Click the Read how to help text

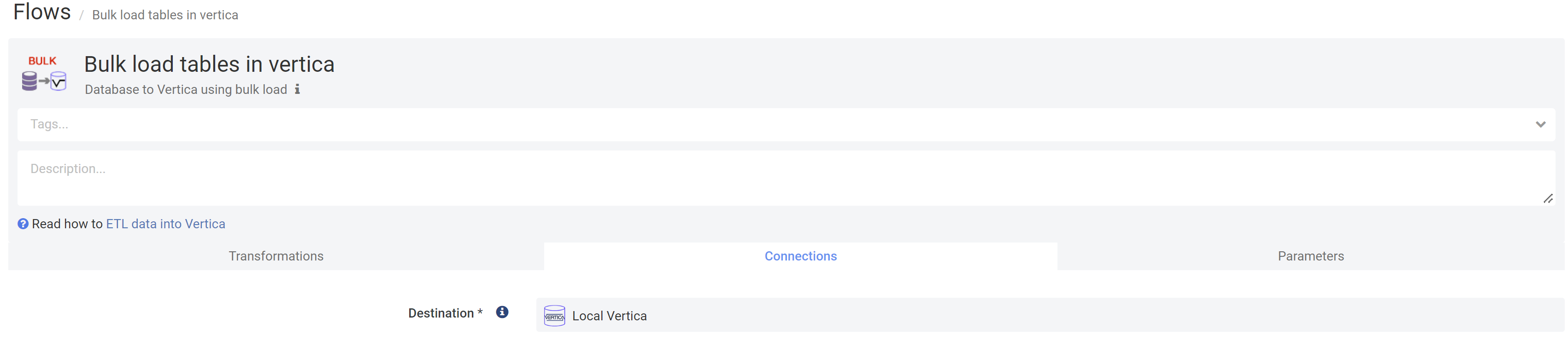(67, 224)
